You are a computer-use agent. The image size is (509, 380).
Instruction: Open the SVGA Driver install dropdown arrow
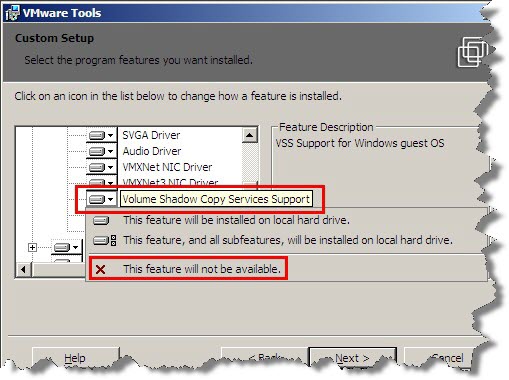pos(111,135)
